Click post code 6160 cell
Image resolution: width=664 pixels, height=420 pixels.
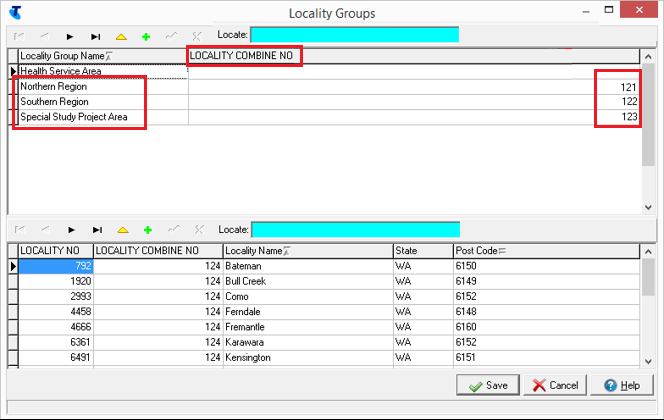pyautogui.click(x=546, y=327)
